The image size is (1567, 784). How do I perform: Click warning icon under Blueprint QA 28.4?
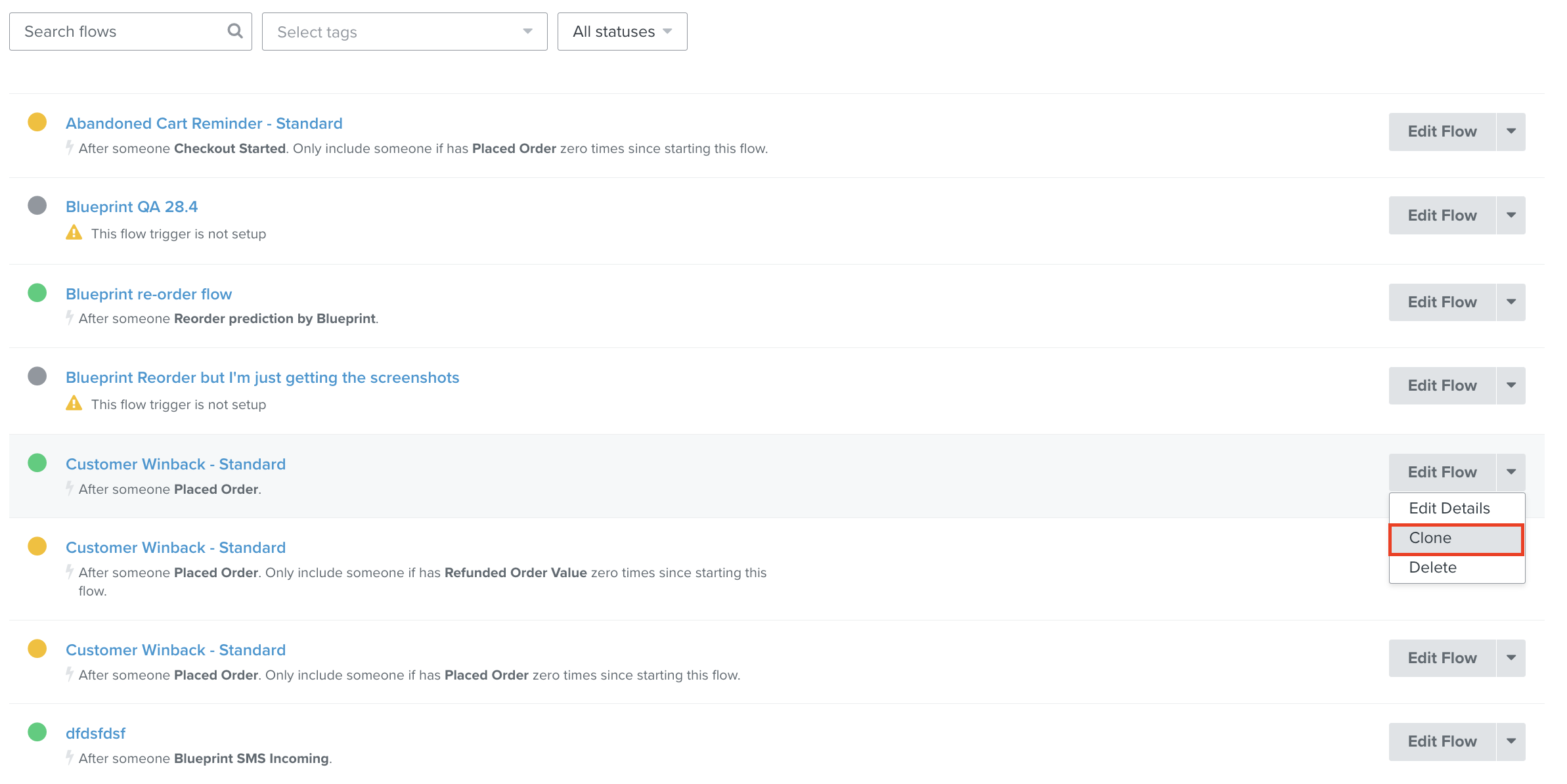click(74, 233)
